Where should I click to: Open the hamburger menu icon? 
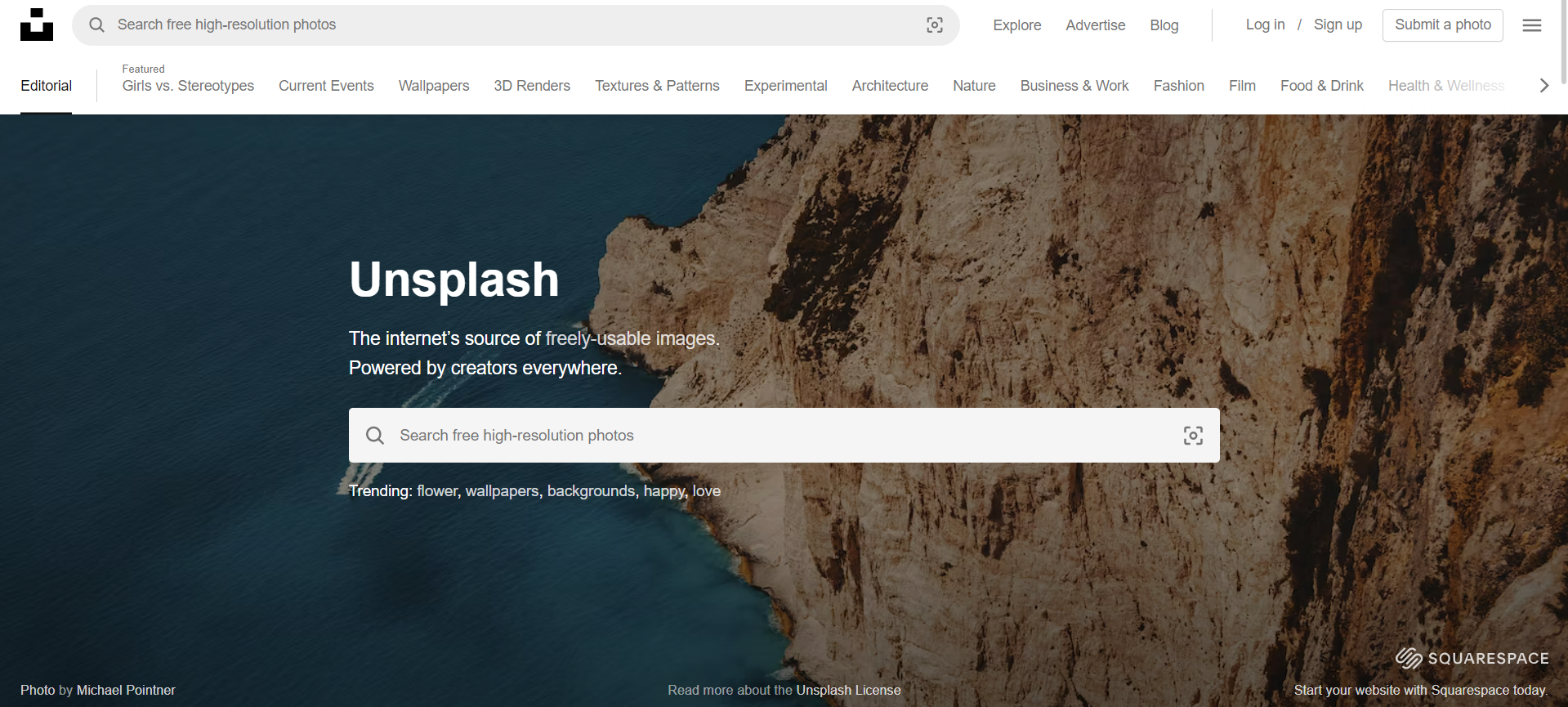1532,25
